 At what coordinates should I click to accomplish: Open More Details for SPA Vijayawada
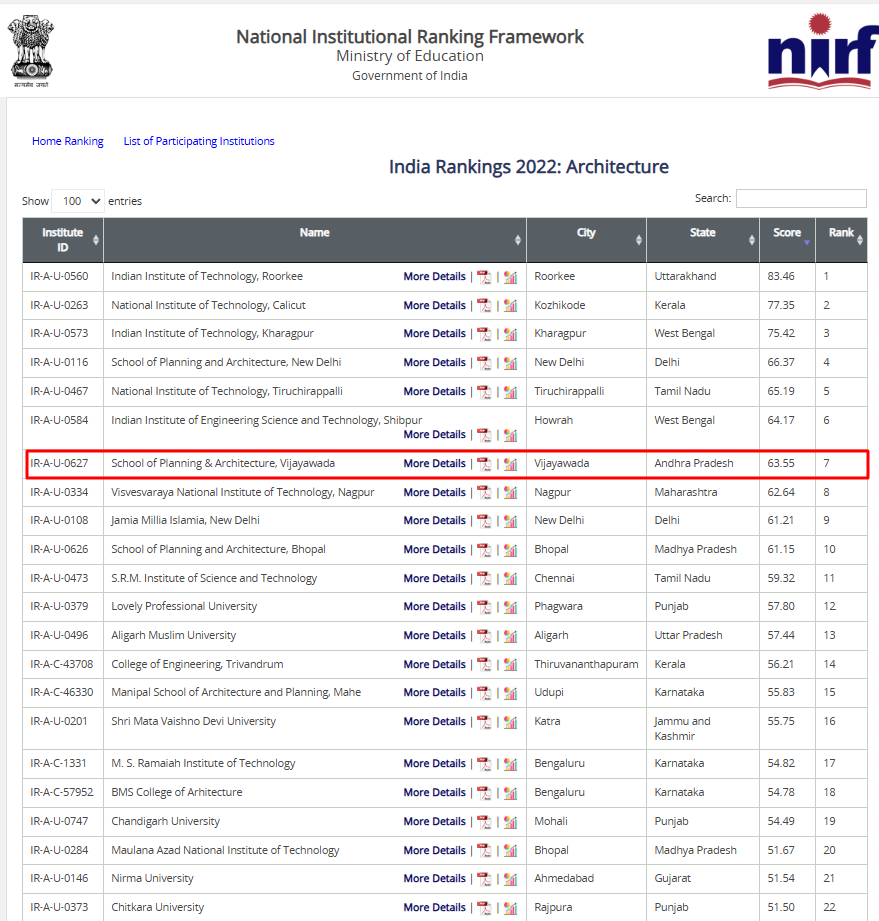pos(434,463)
